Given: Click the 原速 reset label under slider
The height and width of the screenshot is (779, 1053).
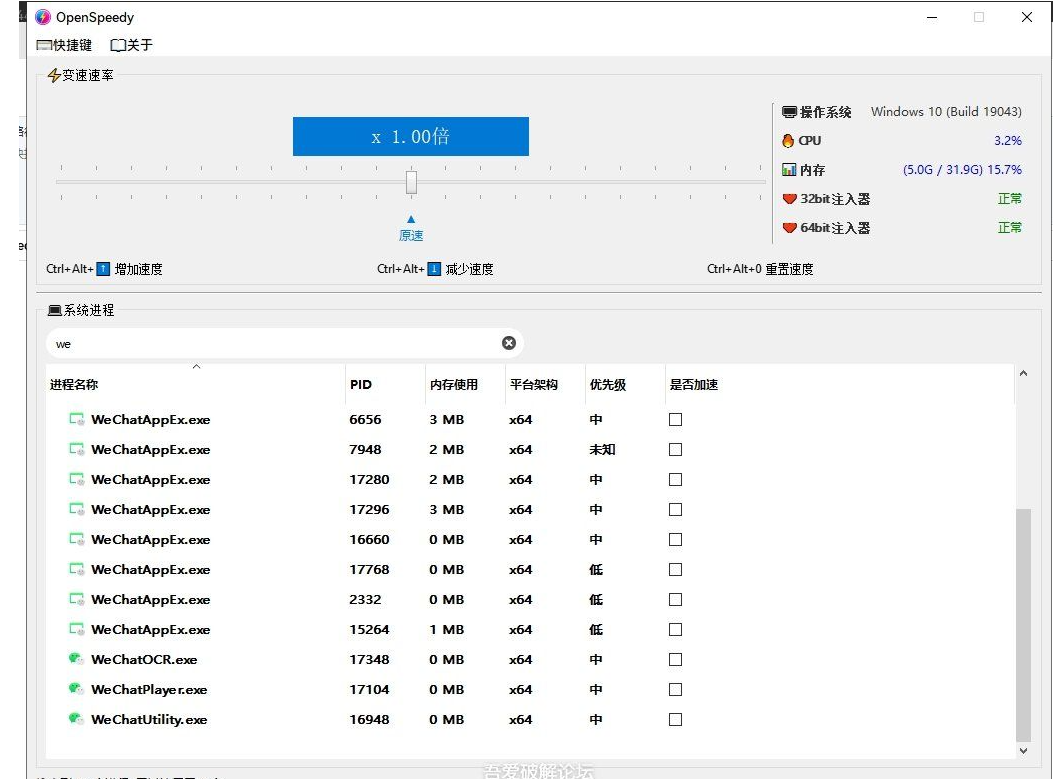Looking at the screenshot, I should [x=411, y=236].
